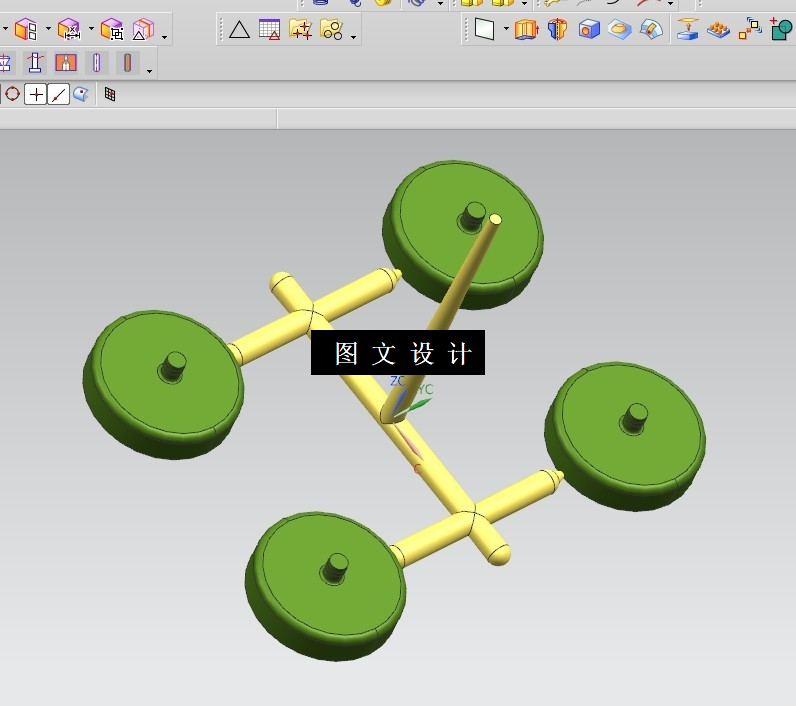Expand options arrow after orange channel icon
This screenshot has width=796, height=706.
[149, 71]
